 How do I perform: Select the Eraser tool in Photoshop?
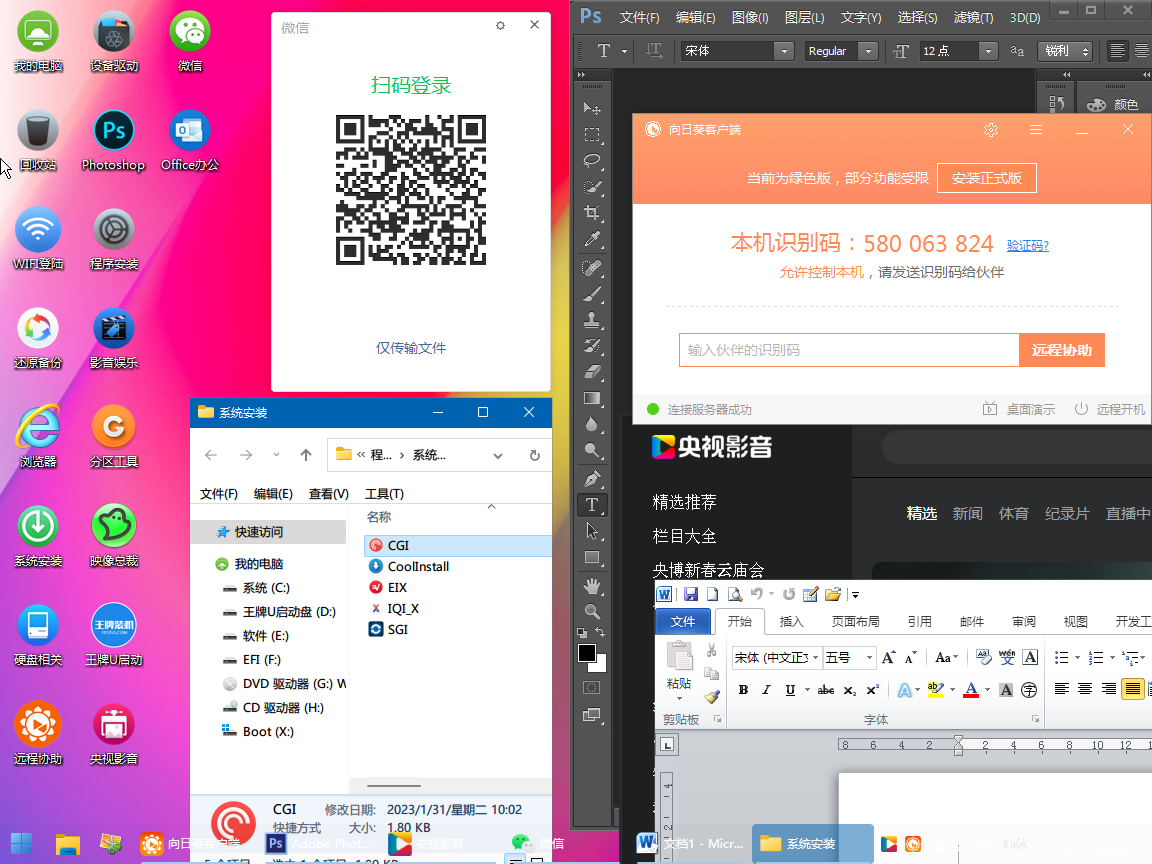coord(592,372)
